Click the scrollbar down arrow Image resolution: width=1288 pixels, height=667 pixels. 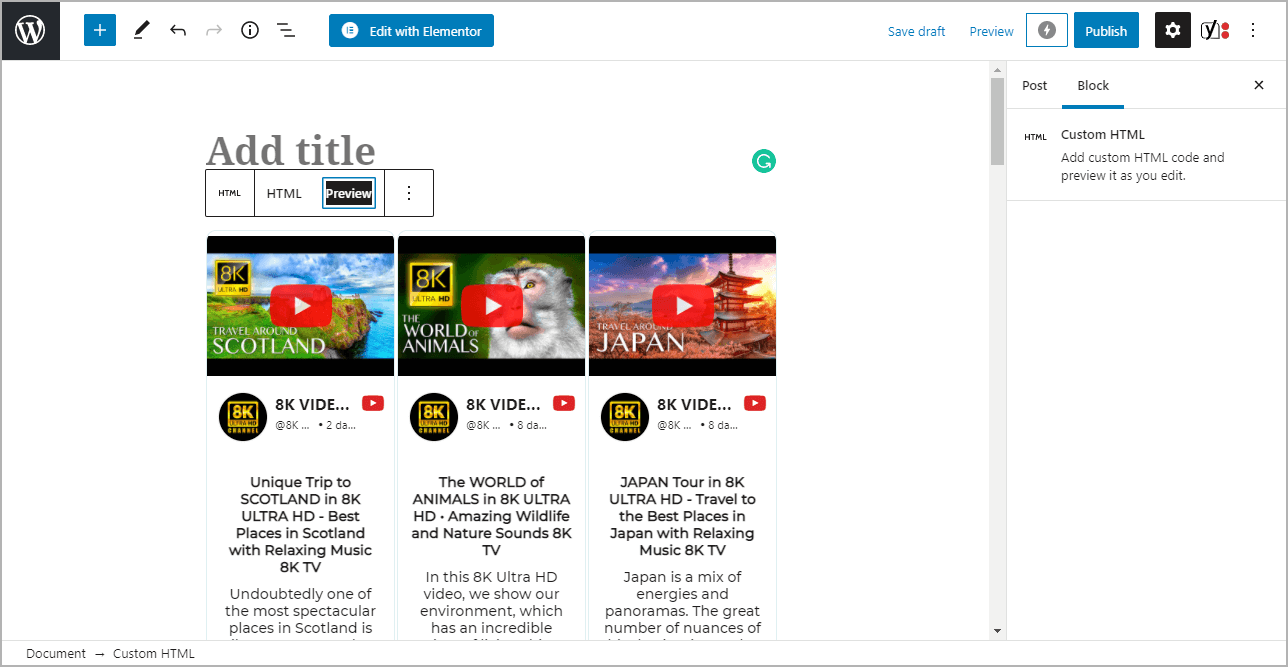point(996,631)
